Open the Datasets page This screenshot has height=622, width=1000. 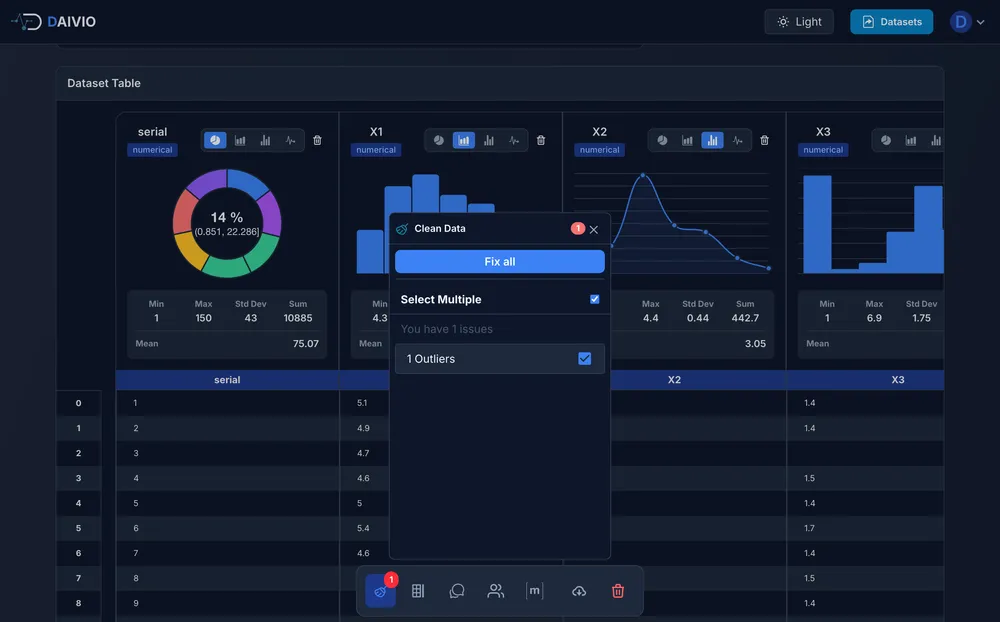(x=891, y=20)
